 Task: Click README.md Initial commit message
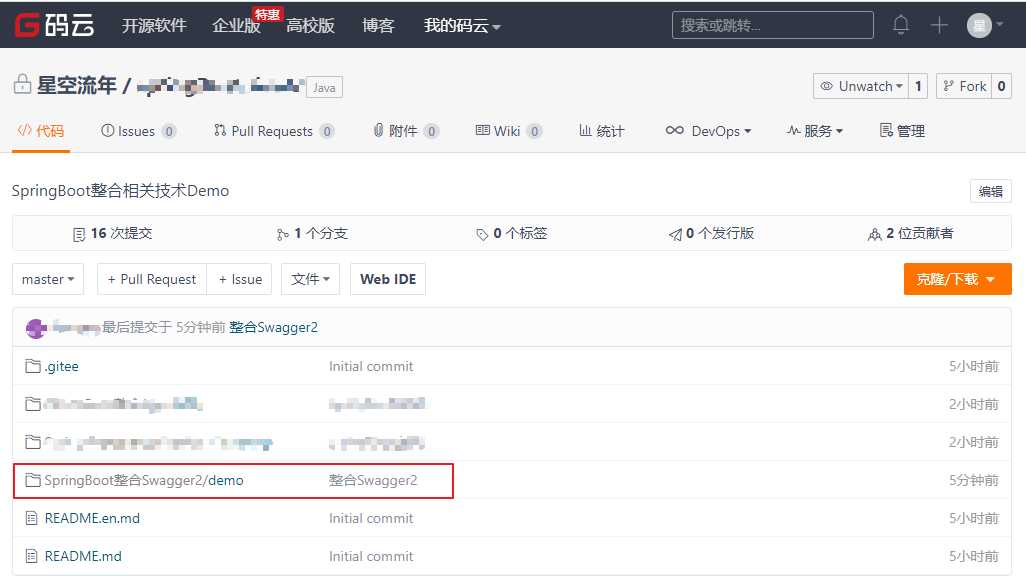[x=371, y=556]
